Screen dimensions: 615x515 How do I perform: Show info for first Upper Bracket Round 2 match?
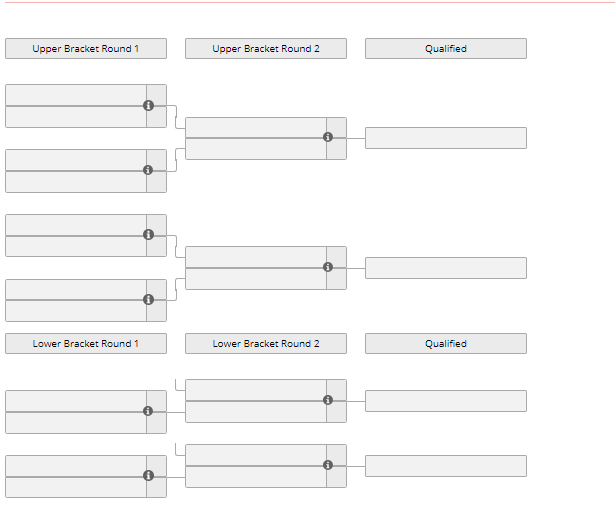click(328, 137)
